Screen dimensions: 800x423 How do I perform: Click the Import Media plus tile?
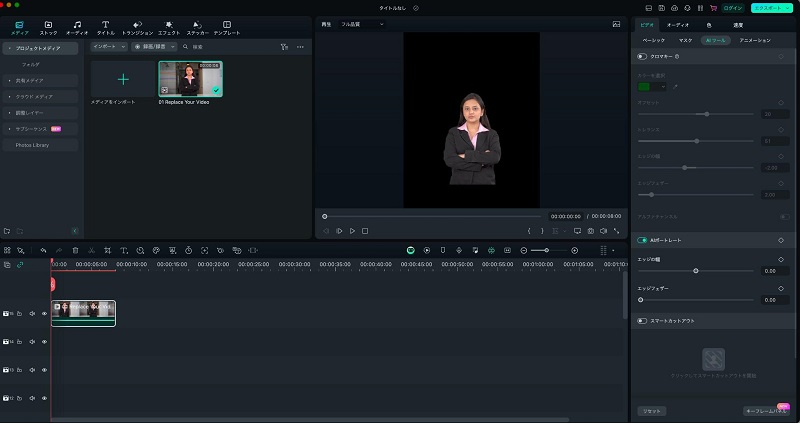pos(123,79)
